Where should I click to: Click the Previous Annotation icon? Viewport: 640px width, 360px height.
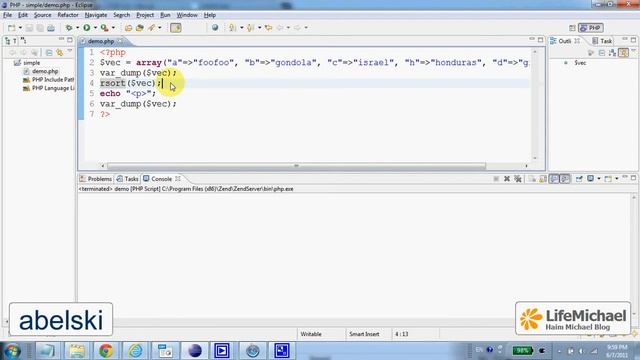(251, 28)
